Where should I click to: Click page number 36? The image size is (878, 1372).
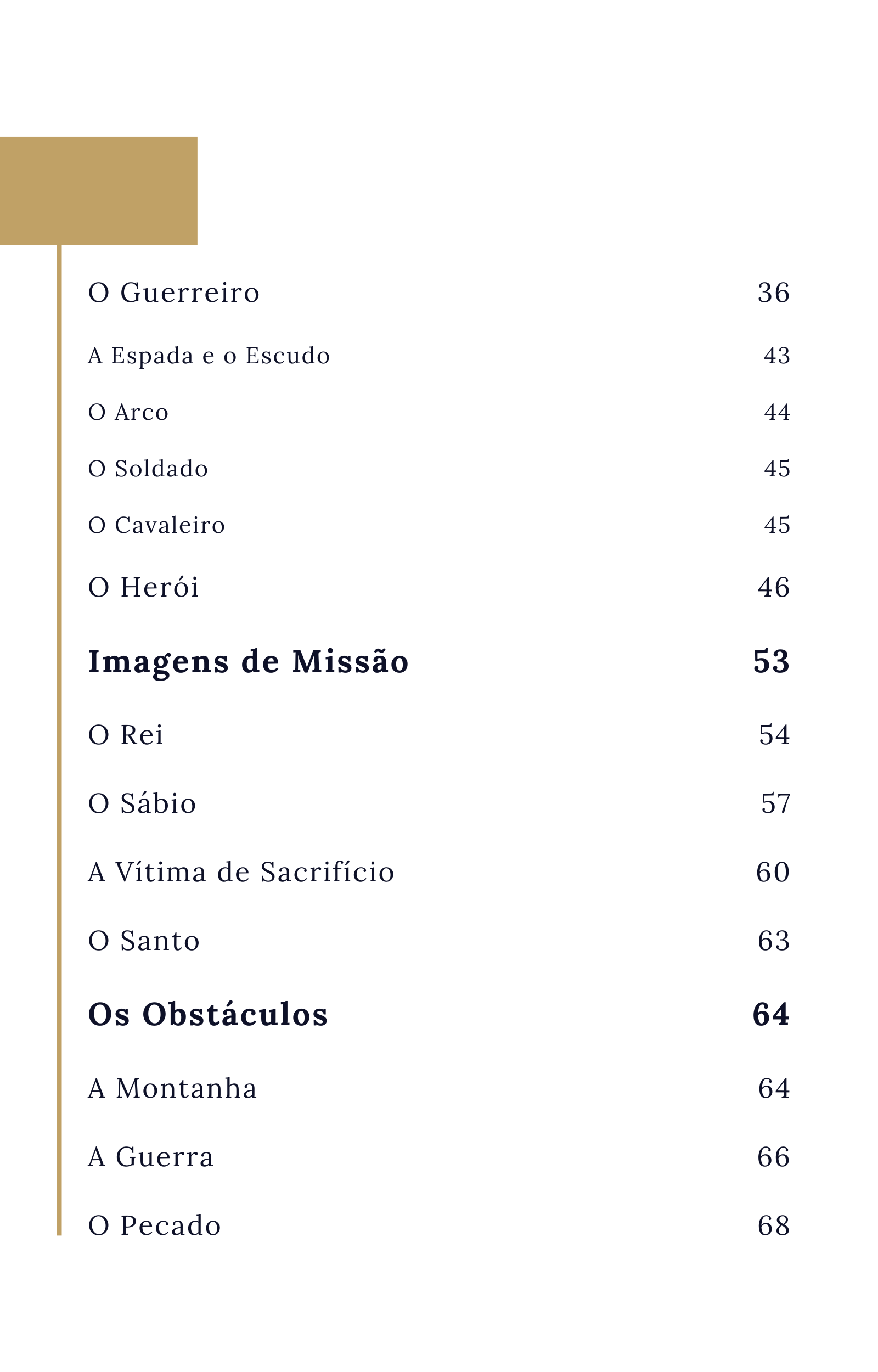tap(773, 293)
